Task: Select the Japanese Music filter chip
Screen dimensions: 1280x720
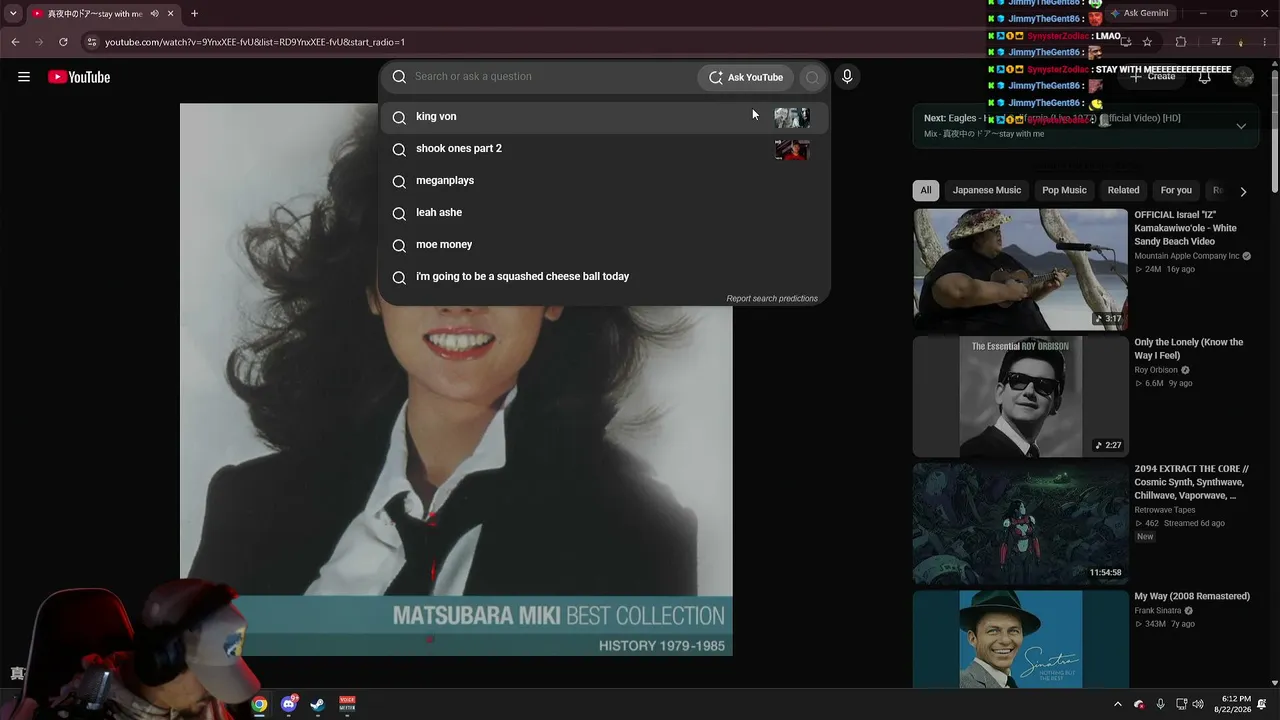Action: click(x=987, y=190)
